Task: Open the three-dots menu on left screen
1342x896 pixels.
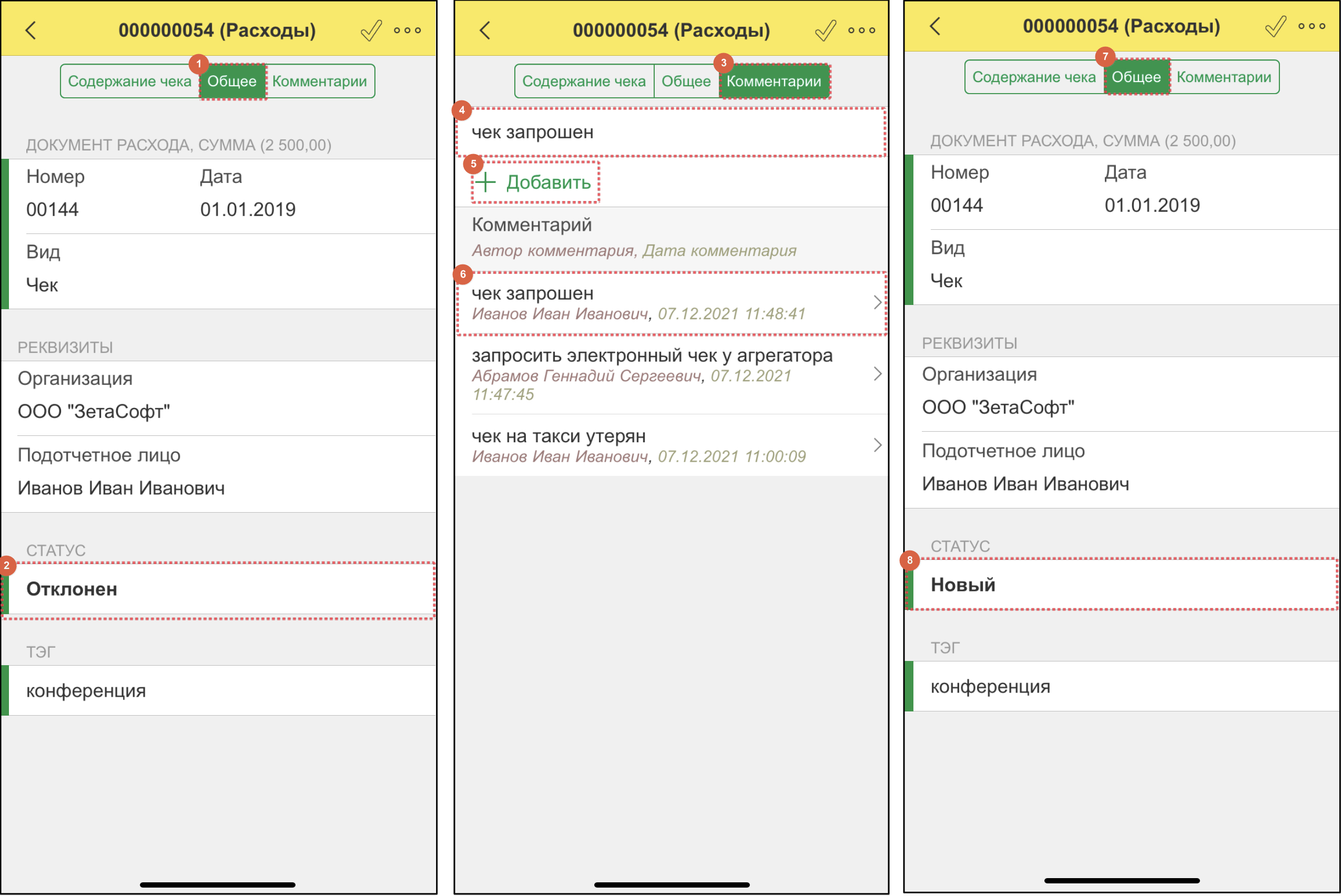Action: point(408,30)
